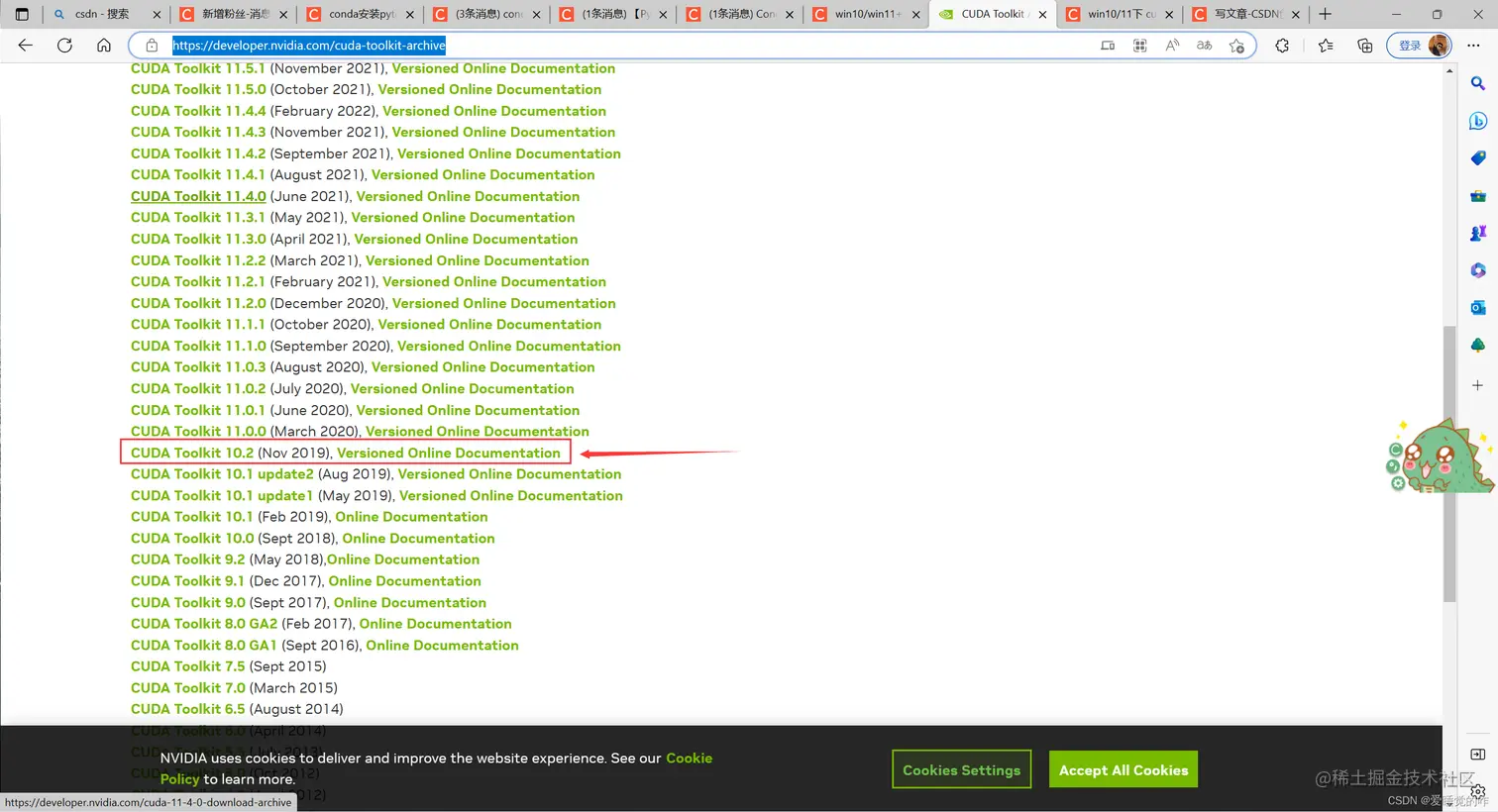The height and width of the screenshot is (812, 1498).
Task: Open Settings and more ellipsis menu
Action: [x=1473, y=46]
